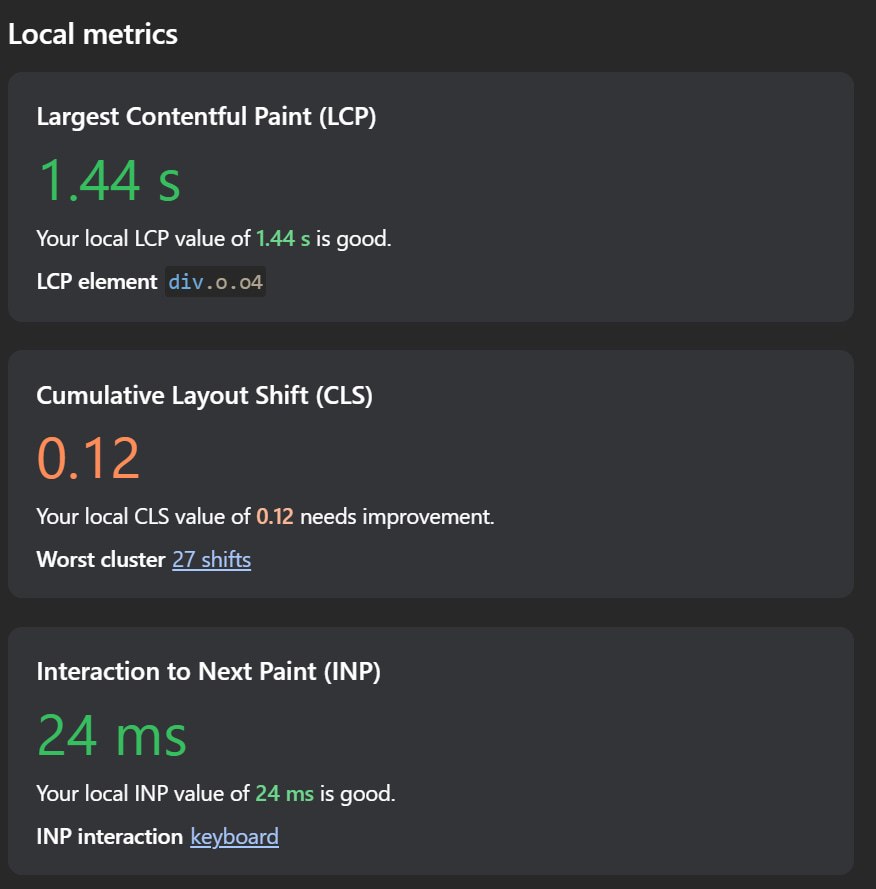Open the 27 shifts worst cluster link

211,560
